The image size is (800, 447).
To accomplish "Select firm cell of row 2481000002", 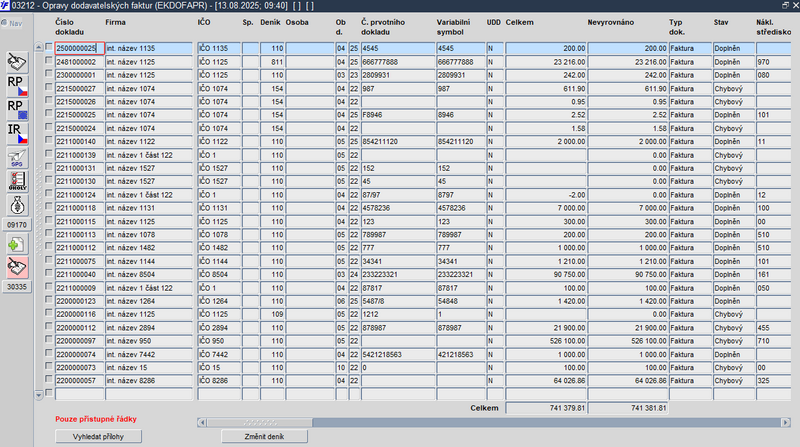I will (x=149, y=62).
